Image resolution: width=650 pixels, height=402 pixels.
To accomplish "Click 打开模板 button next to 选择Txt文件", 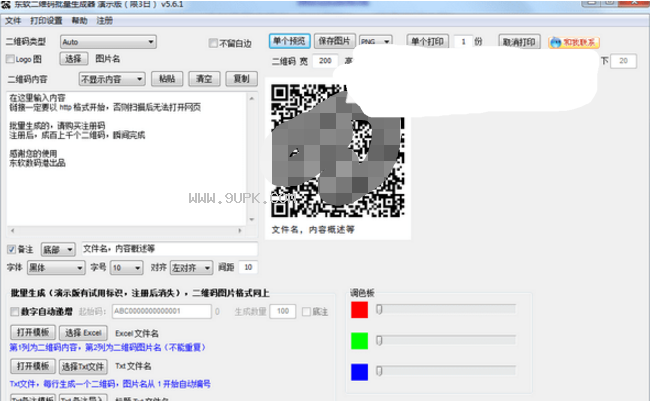I will click(x=33, y=366).
